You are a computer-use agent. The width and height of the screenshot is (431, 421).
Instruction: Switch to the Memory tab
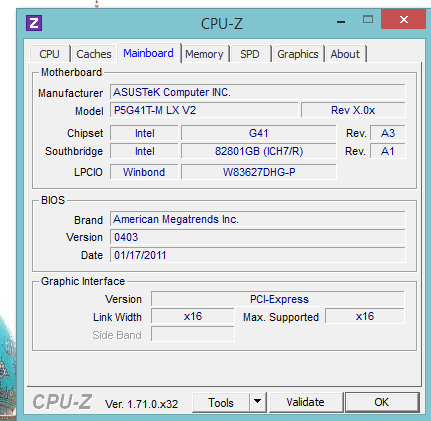pyautogui.click(x=204, y=54)
